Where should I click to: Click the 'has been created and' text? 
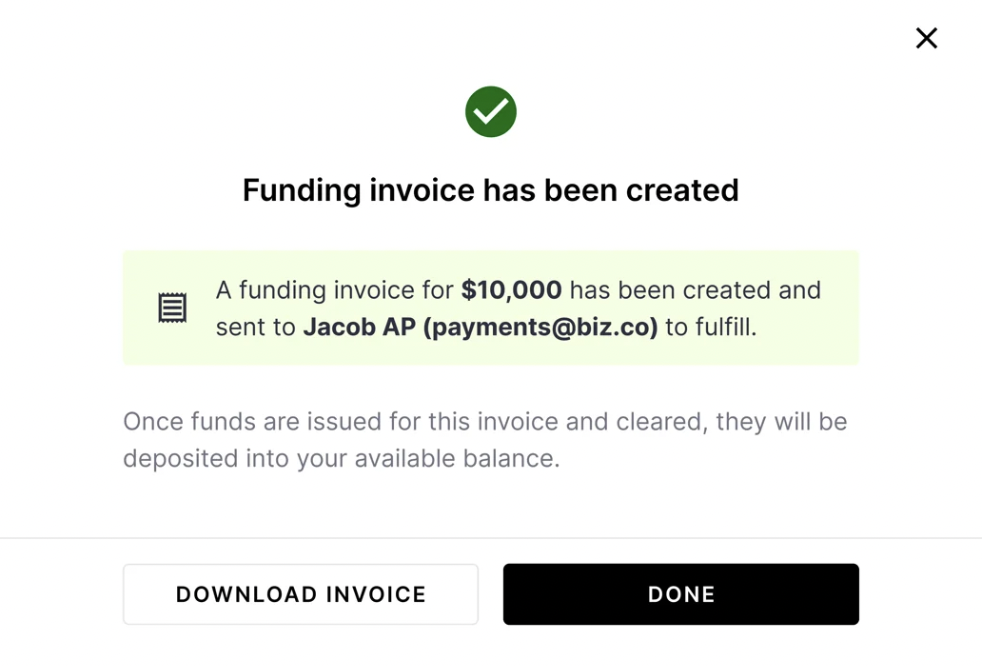pyautogui.click(x=695, y=290)
